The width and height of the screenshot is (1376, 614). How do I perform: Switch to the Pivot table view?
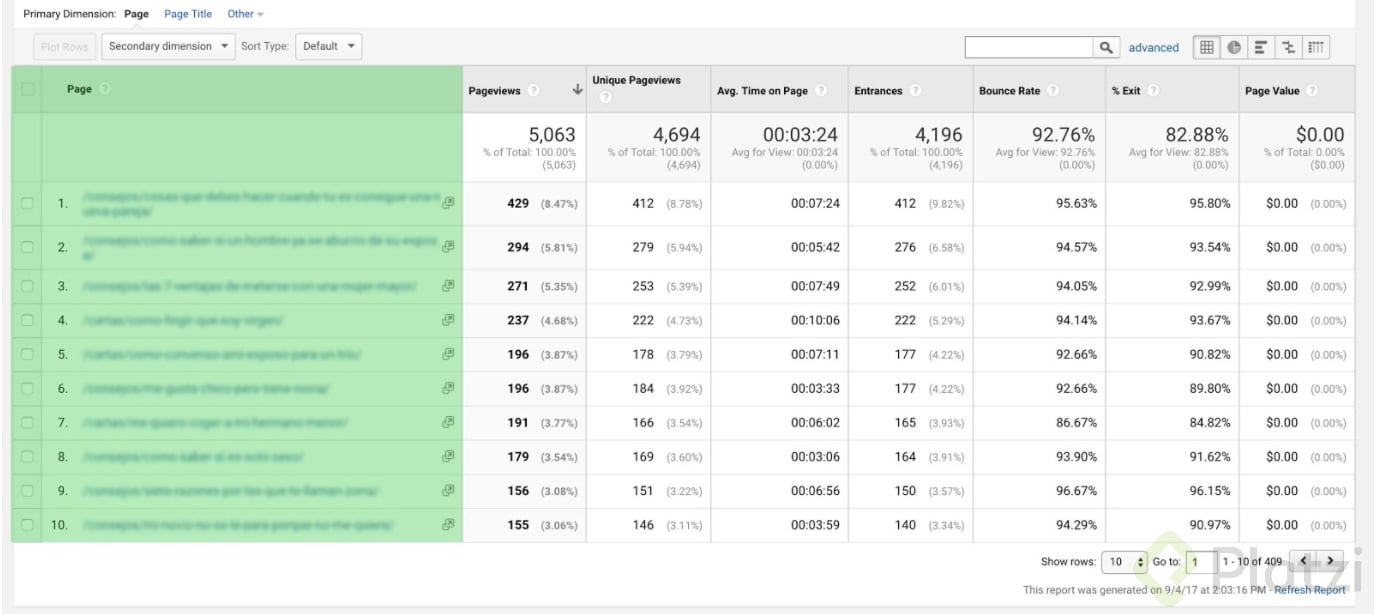1316,47
